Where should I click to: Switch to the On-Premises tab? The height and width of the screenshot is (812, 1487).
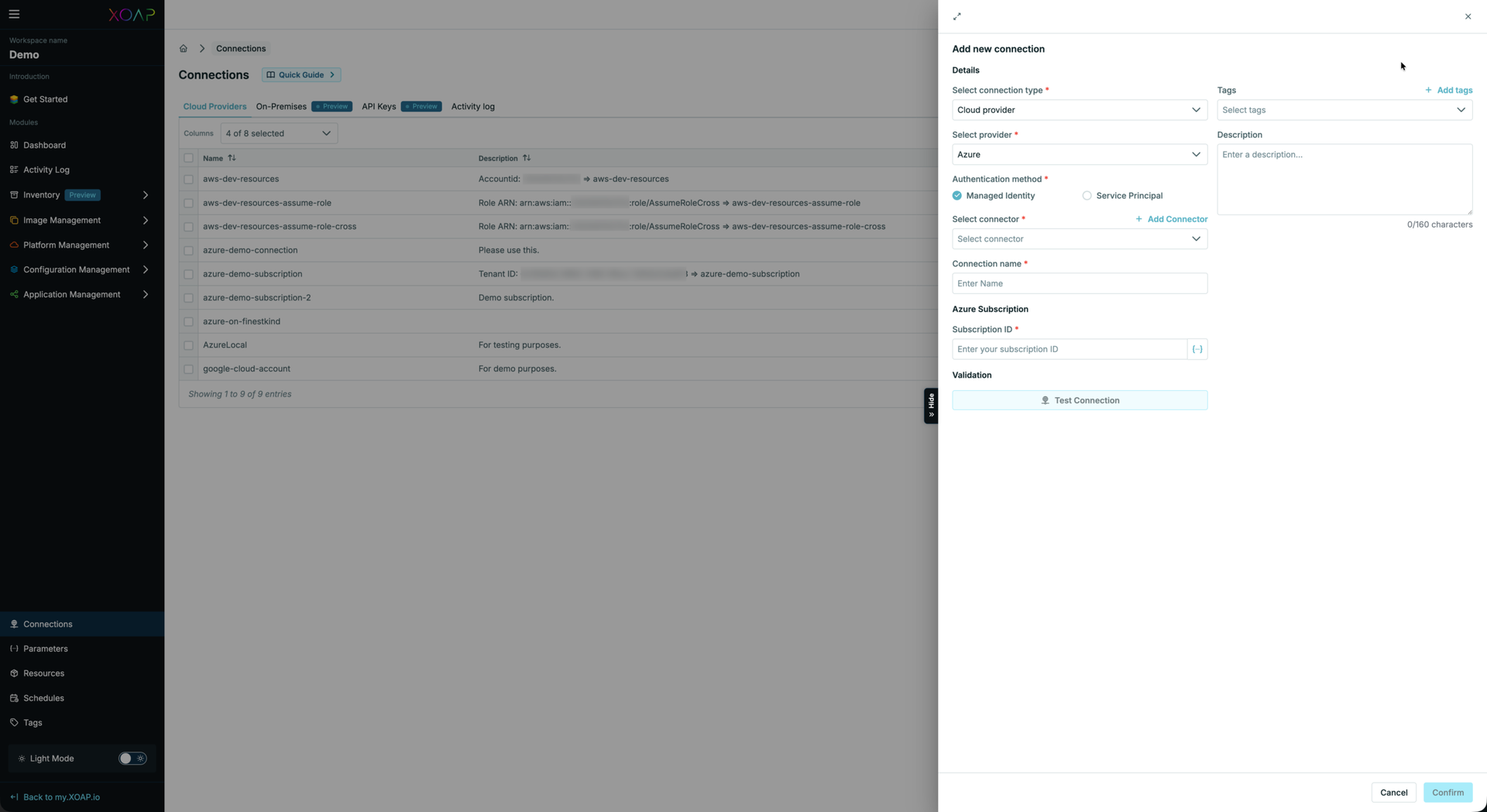pyautogui.click(x=281, y=107)
